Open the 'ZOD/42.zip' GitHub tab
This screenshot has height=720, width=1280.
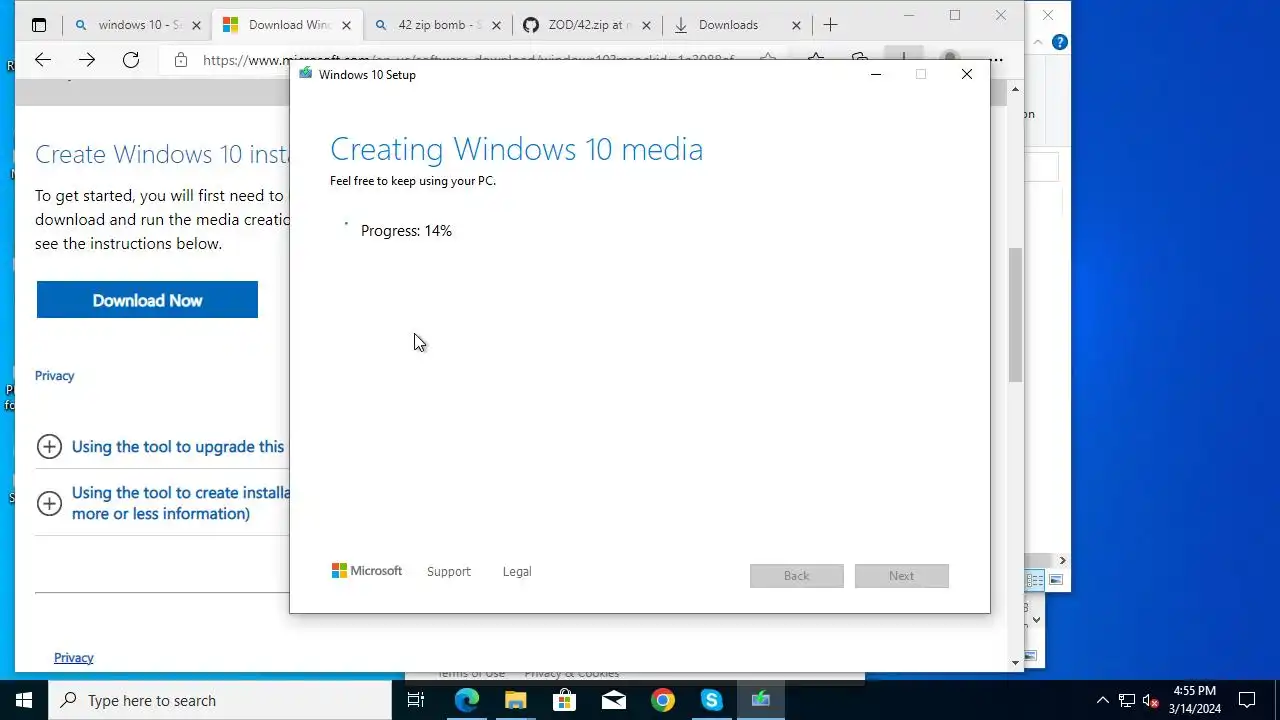point(587,25)
